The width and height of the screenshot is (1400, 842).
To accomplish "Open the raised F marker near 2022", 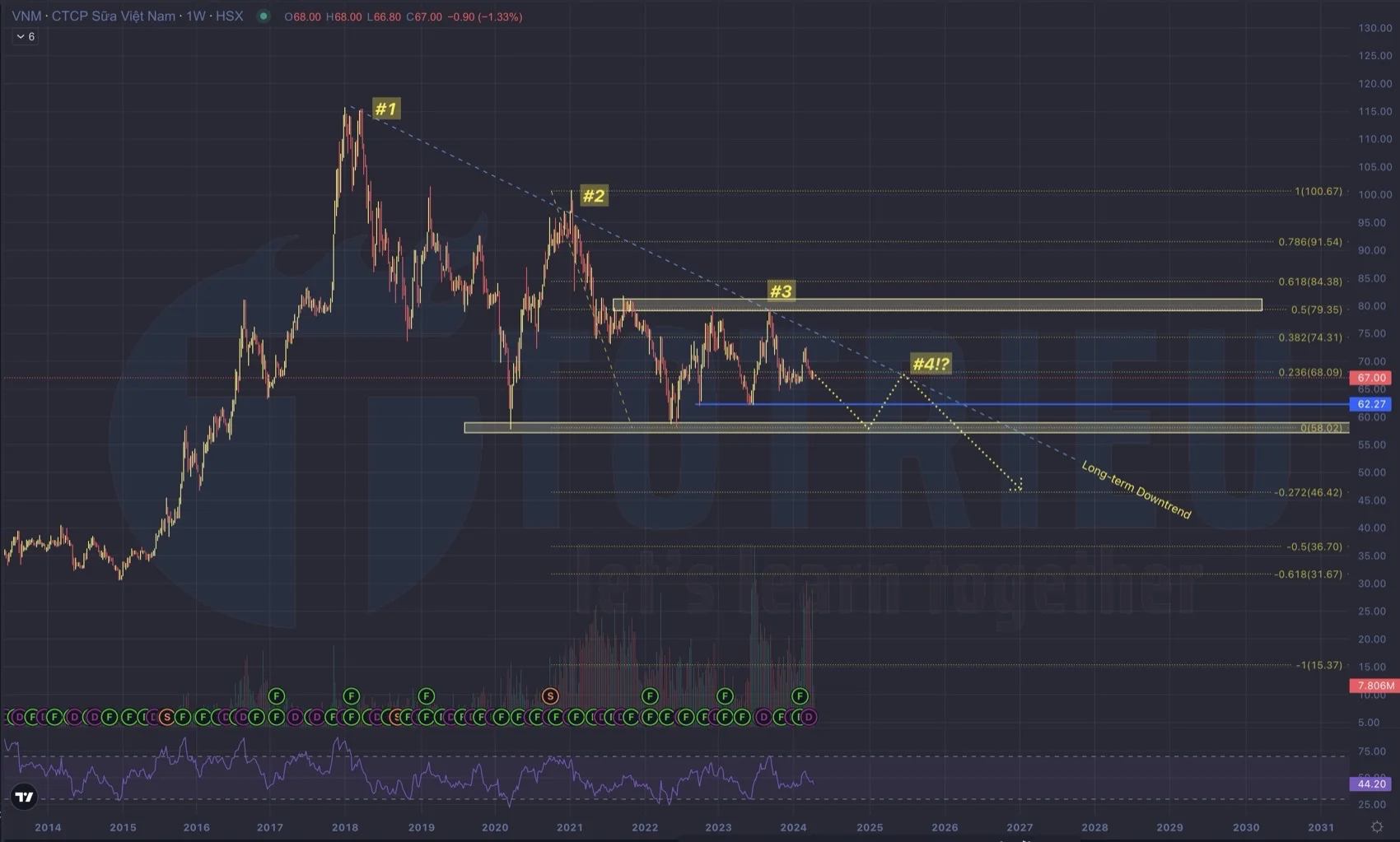I will pos(650,696).
